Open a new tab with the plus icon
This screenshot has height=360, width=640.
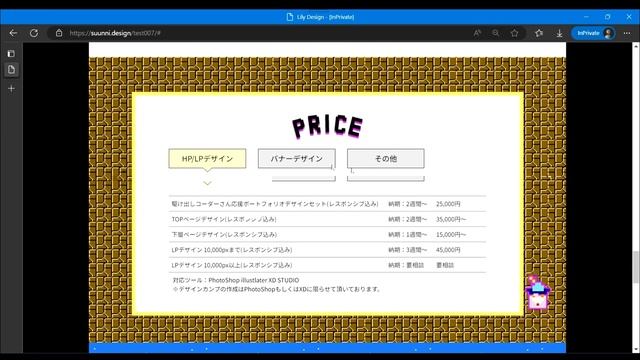coord(11,89)
